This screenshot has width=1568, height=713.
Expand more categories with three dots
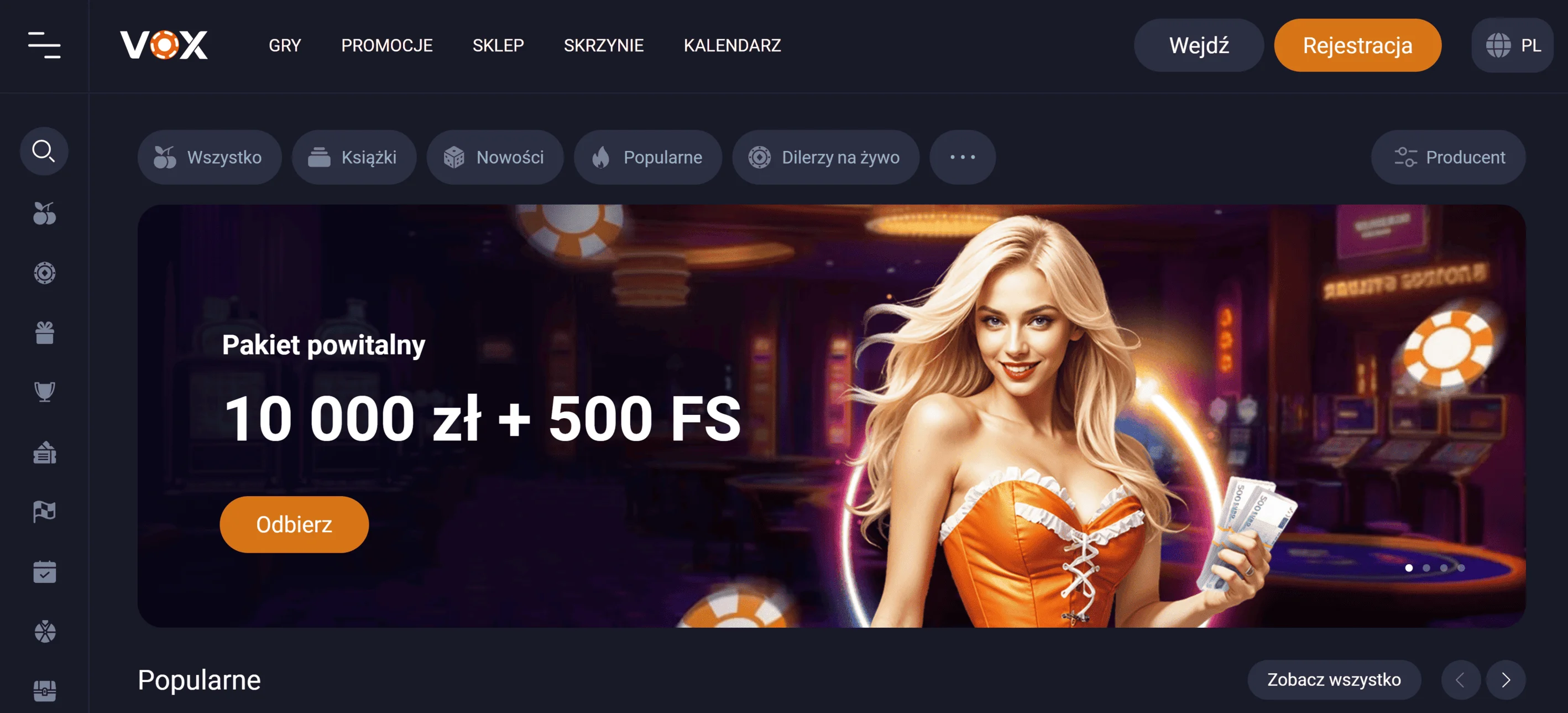963,157
